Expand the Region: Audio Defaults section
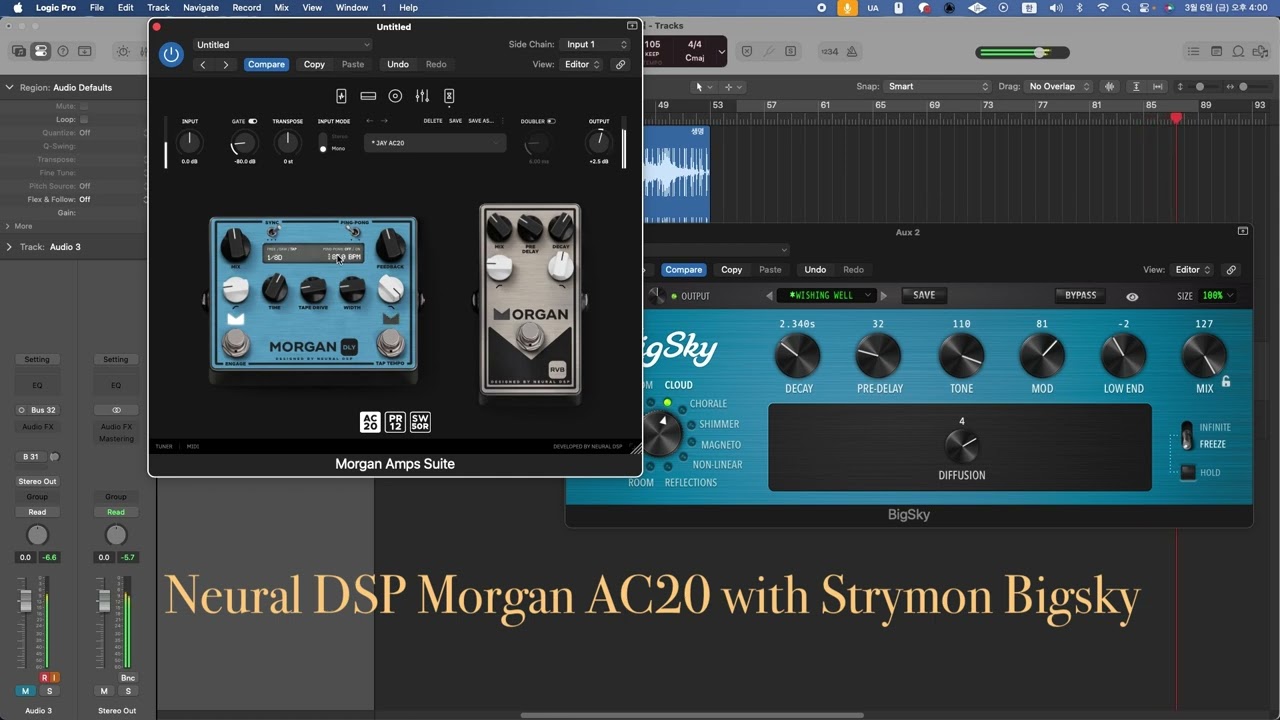The height and width of the screenshot is (720, 1280). 10,87
